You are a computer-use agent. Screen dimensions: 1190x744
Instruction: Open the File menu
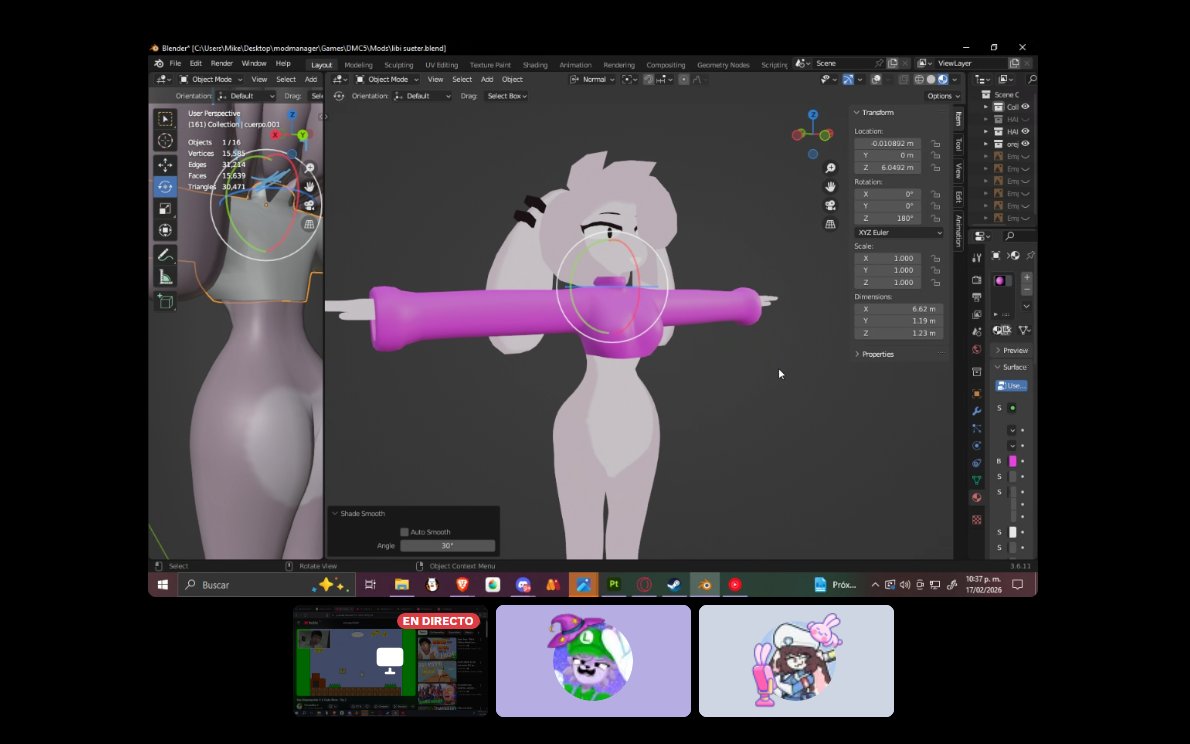175,64
